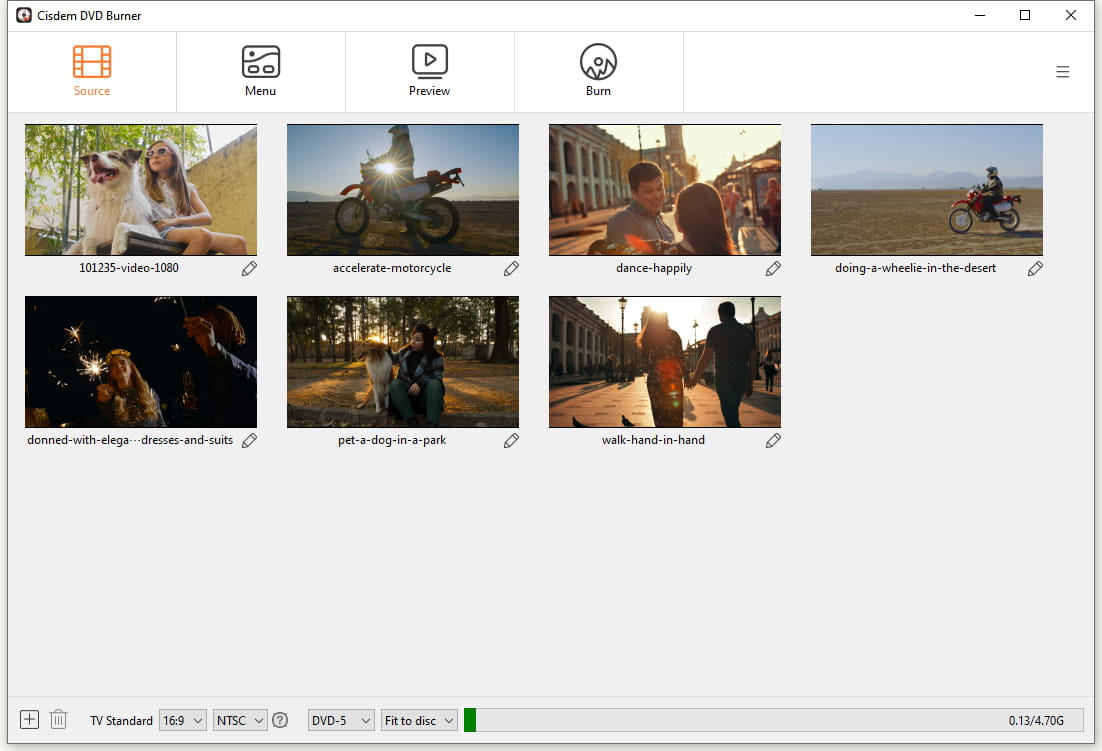Click the pencil icon next to walk-hand-in-hand

[x=773, y=441]
